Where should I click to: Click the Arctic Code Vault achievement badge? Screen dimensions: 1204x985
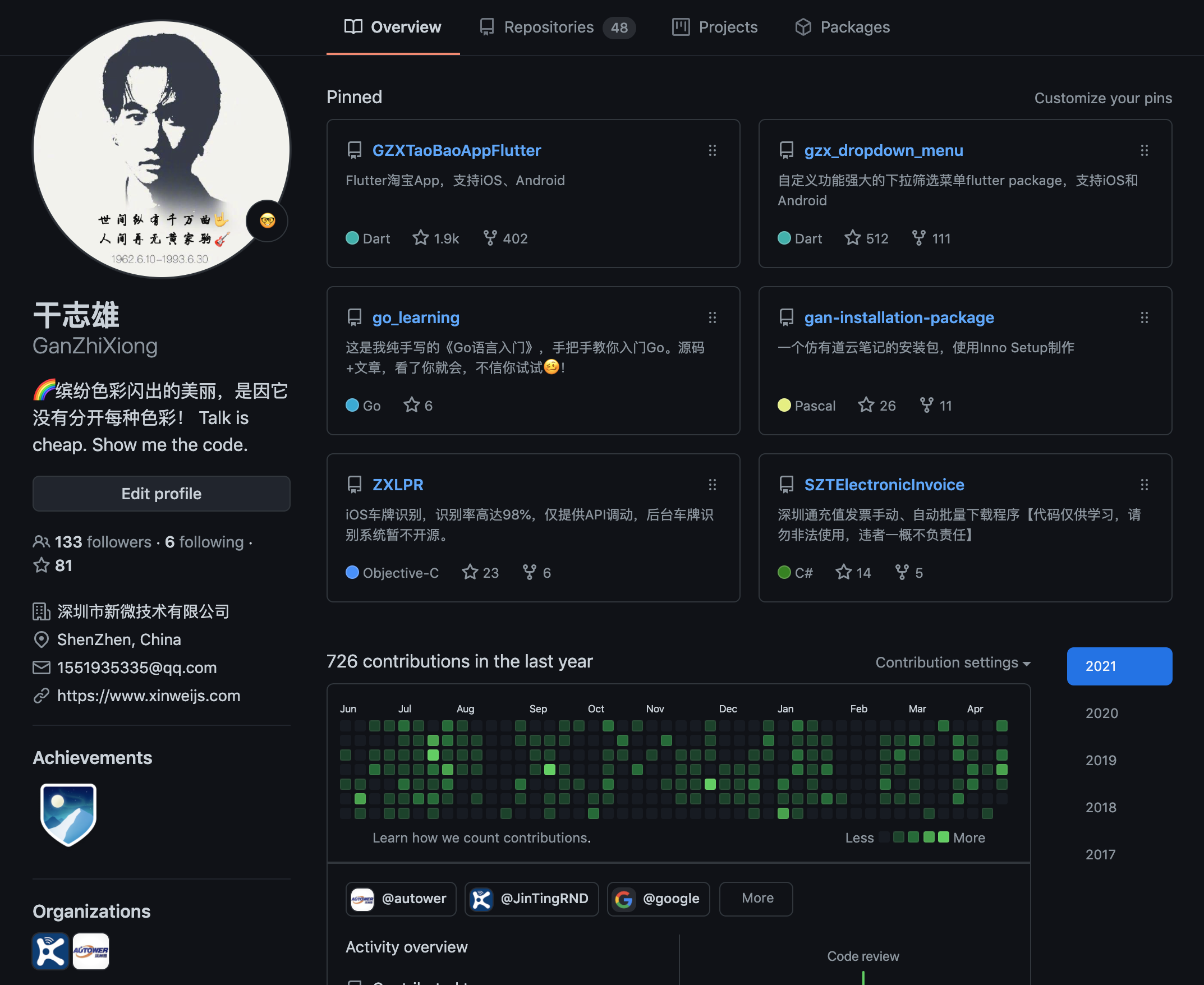click(x=68, y=812)
